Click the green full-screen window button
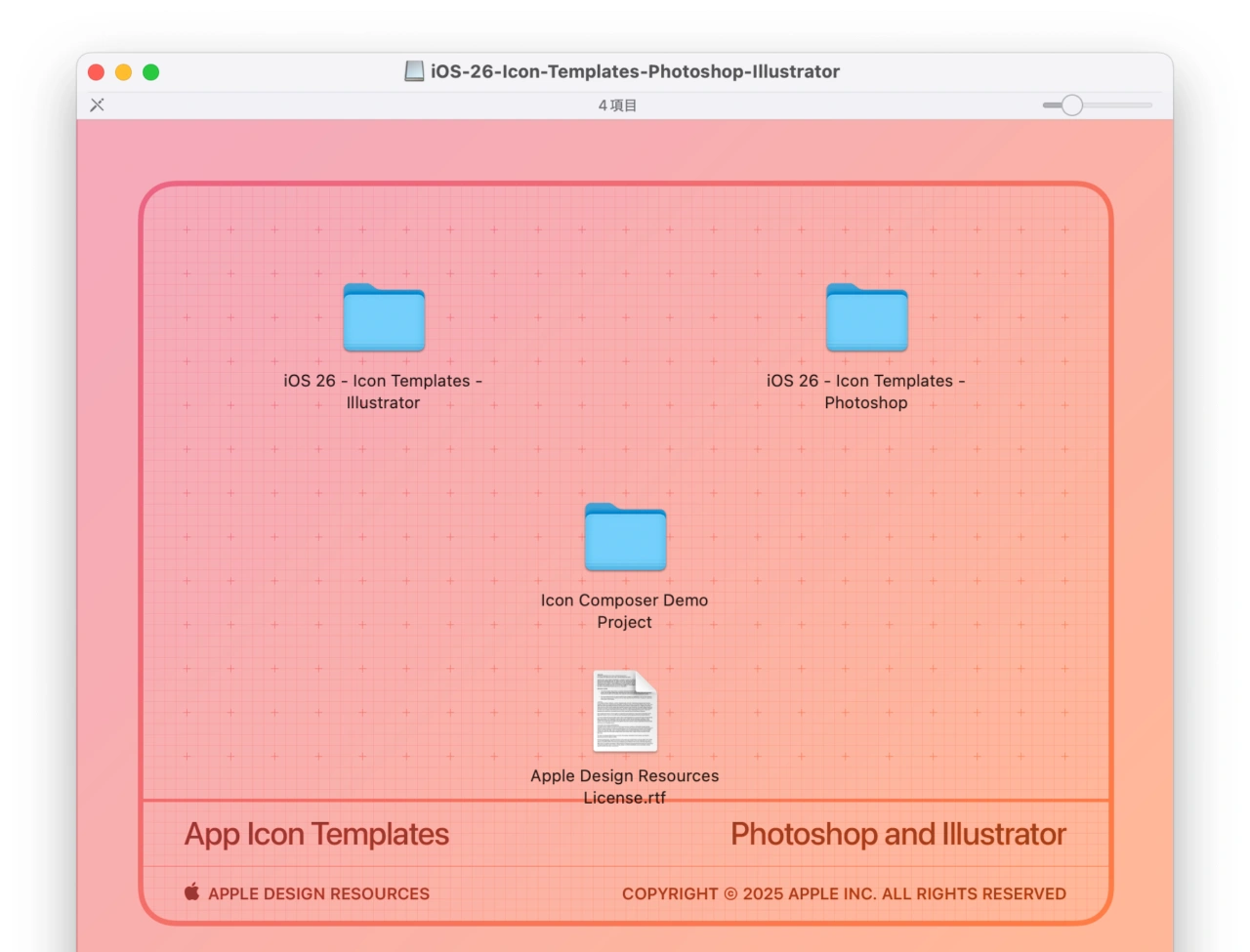This screenshot has height=952, width=1250. (x=150, y=72)
